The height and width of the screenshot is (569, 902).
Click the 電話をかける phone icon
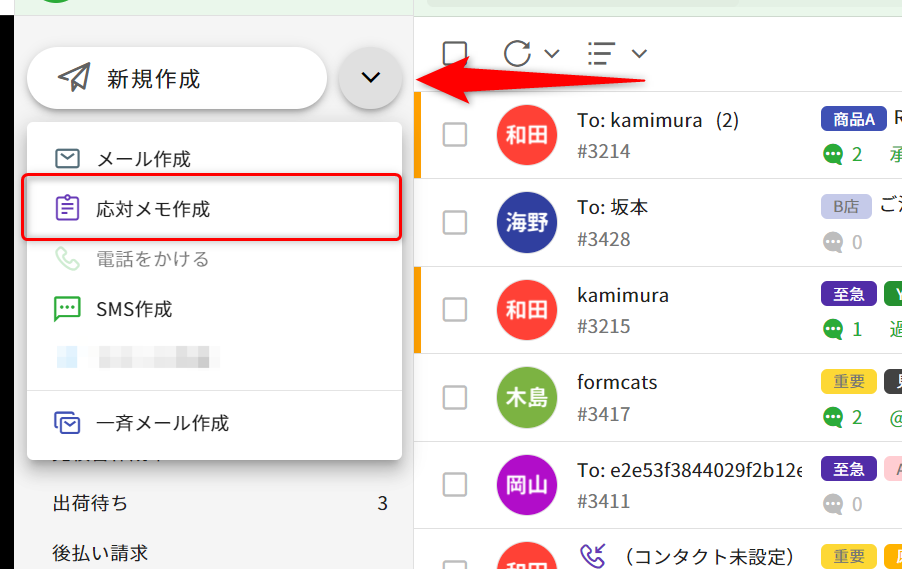click(67, 259)
